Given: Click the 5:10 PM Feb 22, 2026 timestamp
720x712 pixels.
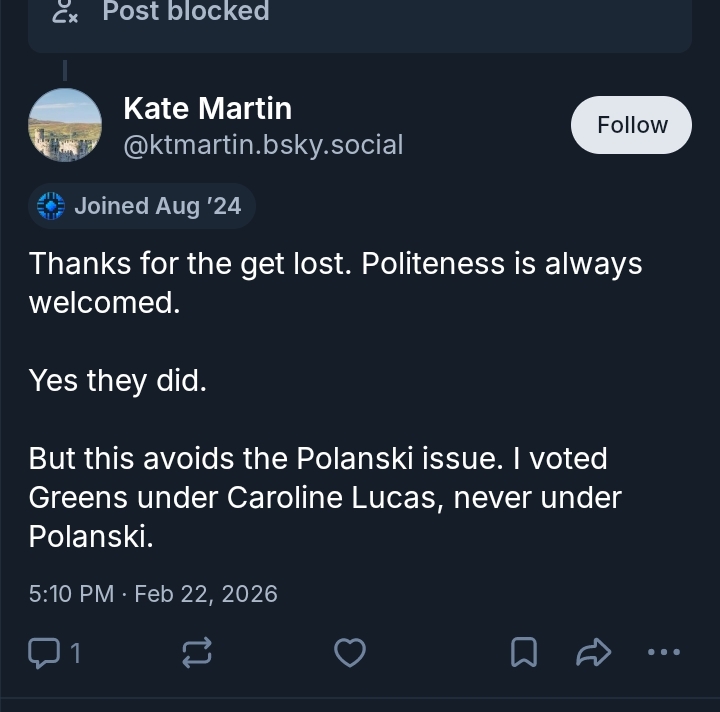Looking at the screenshot, I should coord(153,593).
